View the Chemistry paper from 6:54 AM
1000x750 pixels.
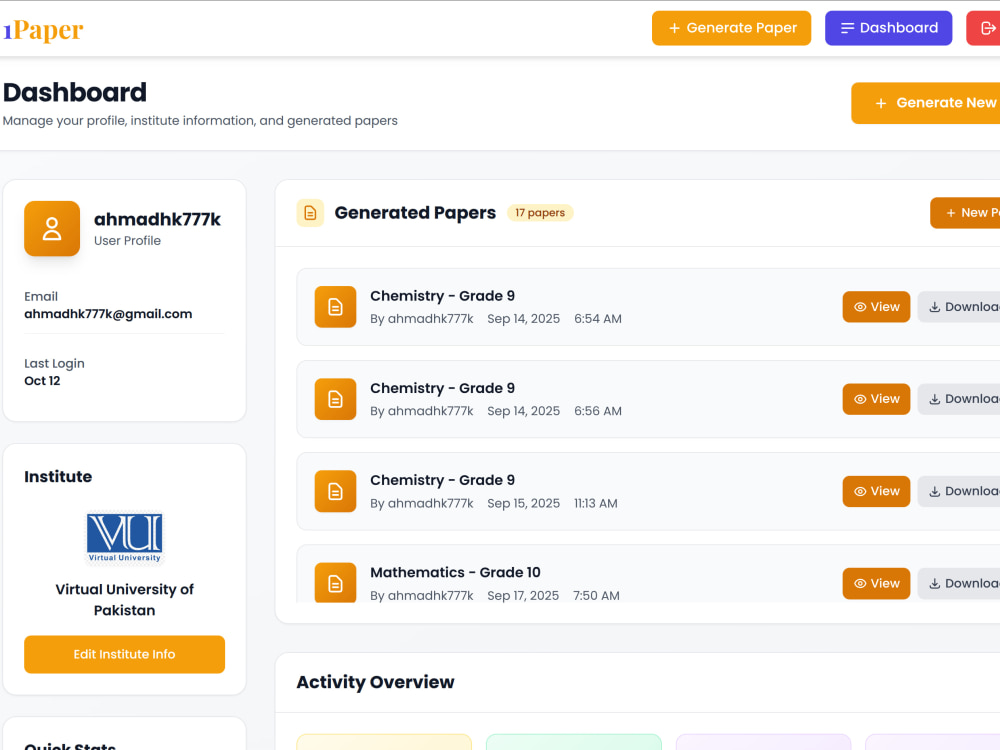tap(876, 307)
